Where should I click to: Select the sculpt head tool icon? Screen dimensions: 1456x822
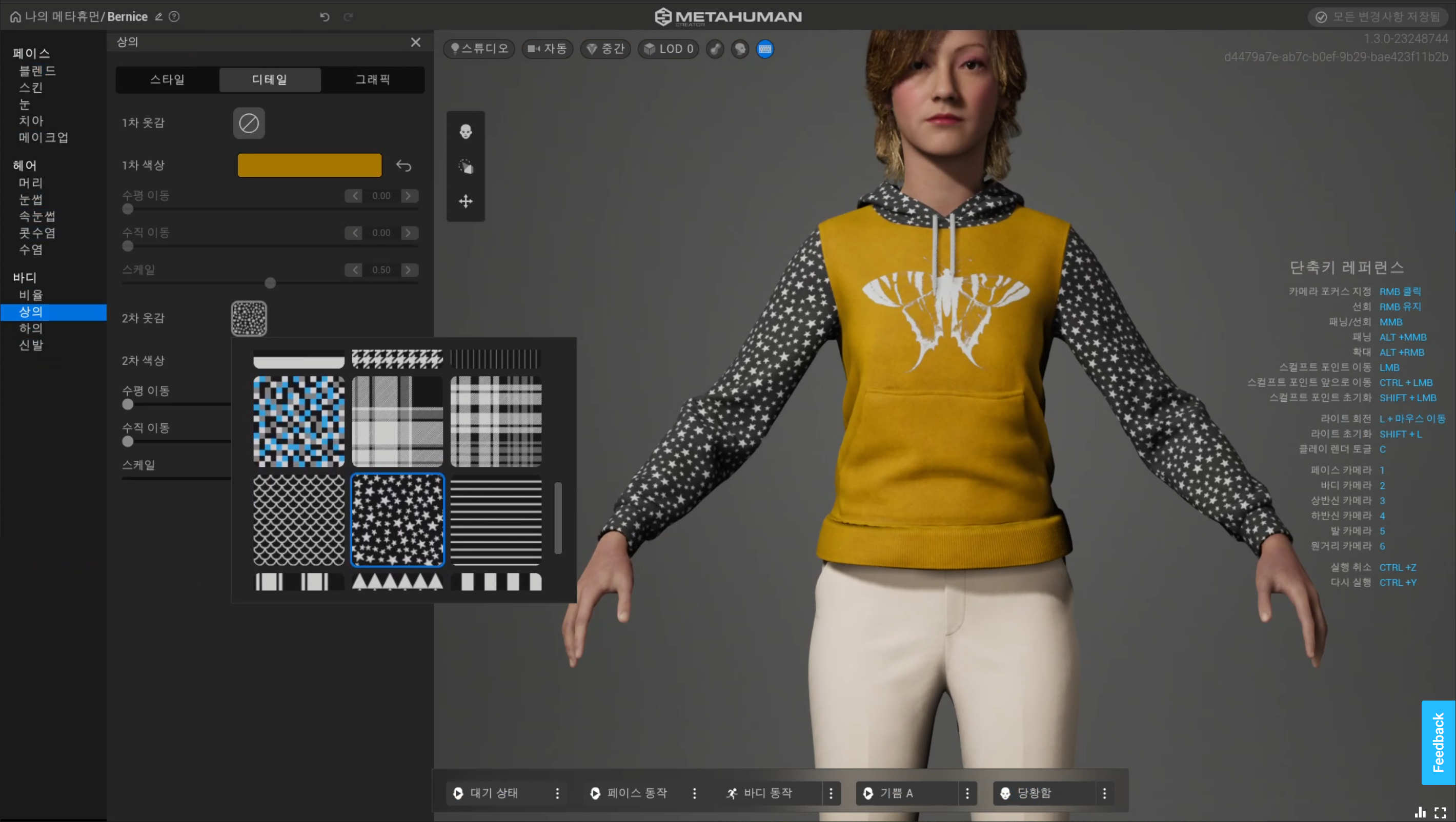pyautogui.click(x=465, y=132)
